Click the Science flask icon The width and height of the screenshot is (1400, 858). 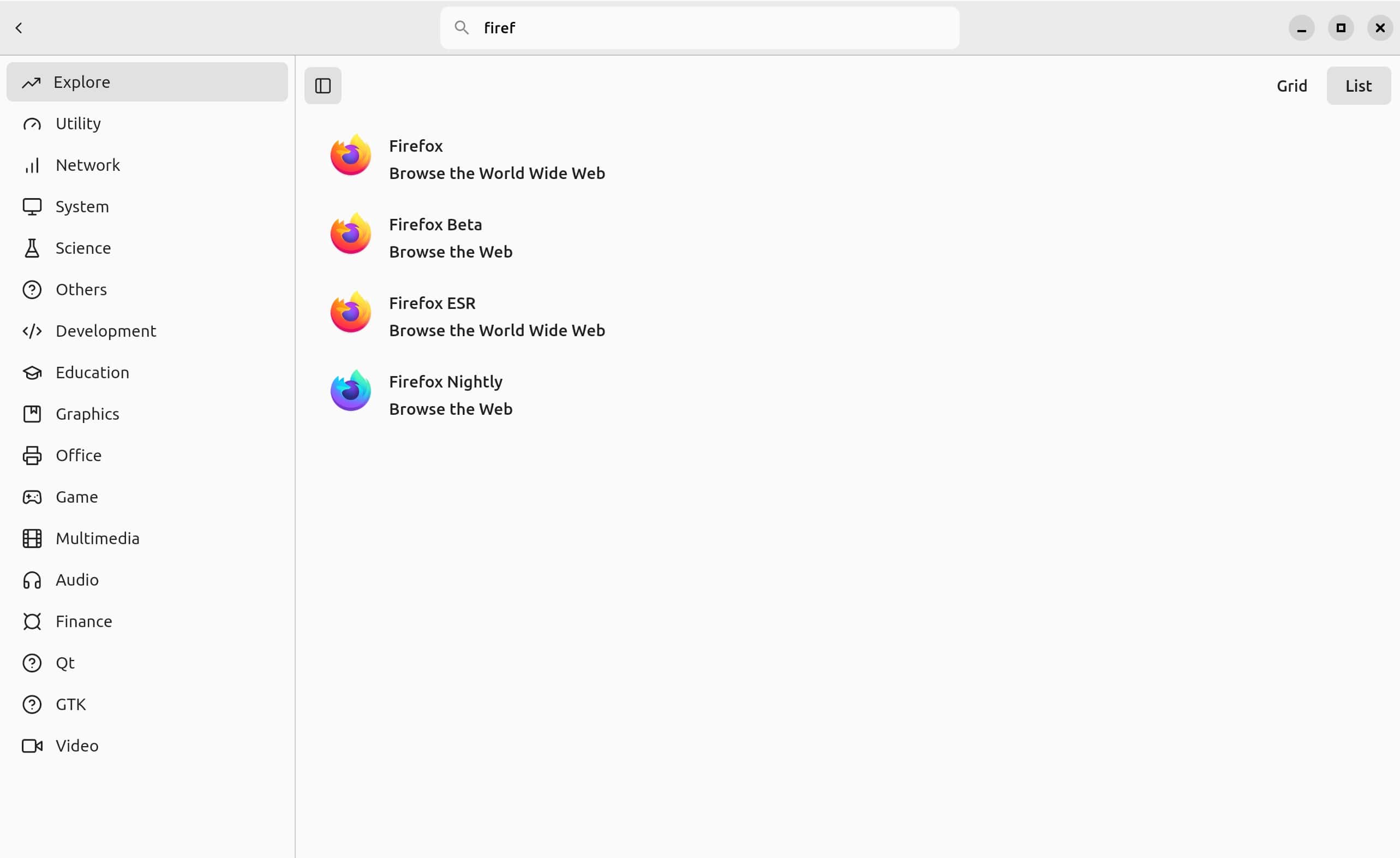[x=32, y=248]
